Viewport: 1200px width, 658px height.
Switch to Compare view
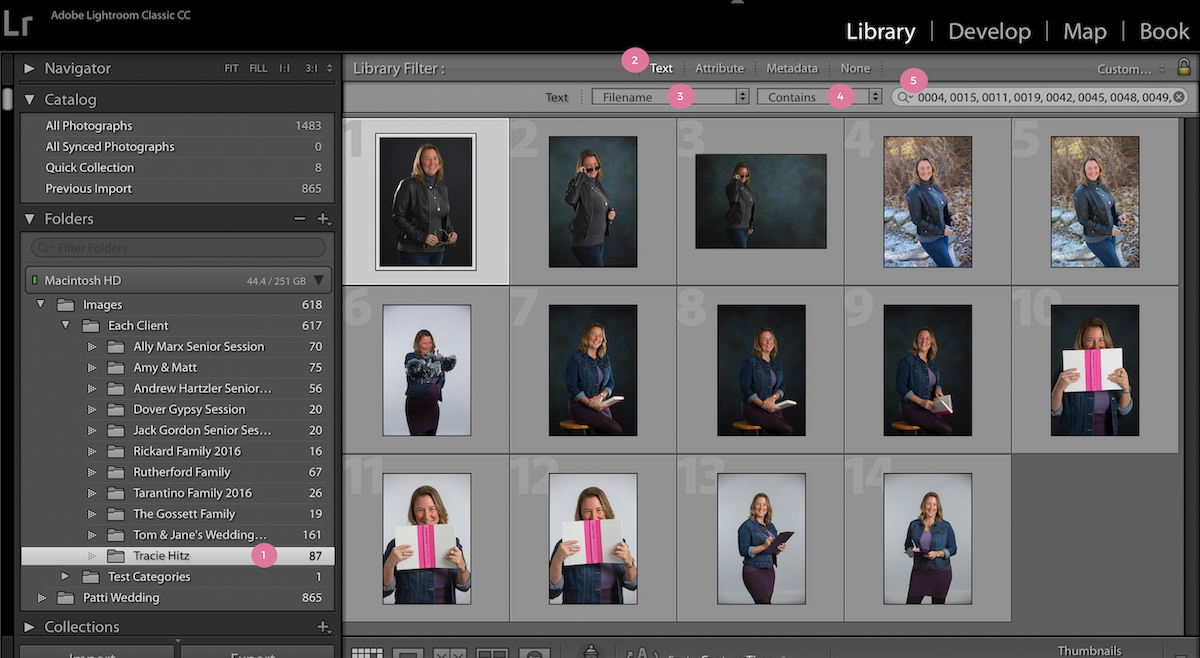pos(450,653)
